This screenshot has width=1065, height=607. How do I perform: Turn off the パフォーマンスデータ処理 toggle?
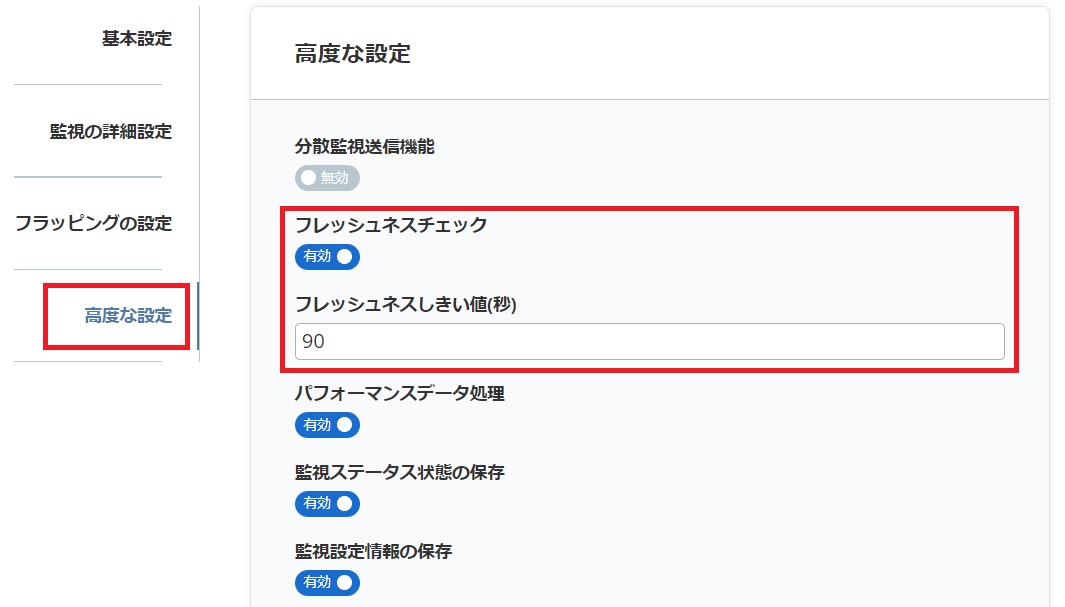pyautogui.click(x=327, y=425)
